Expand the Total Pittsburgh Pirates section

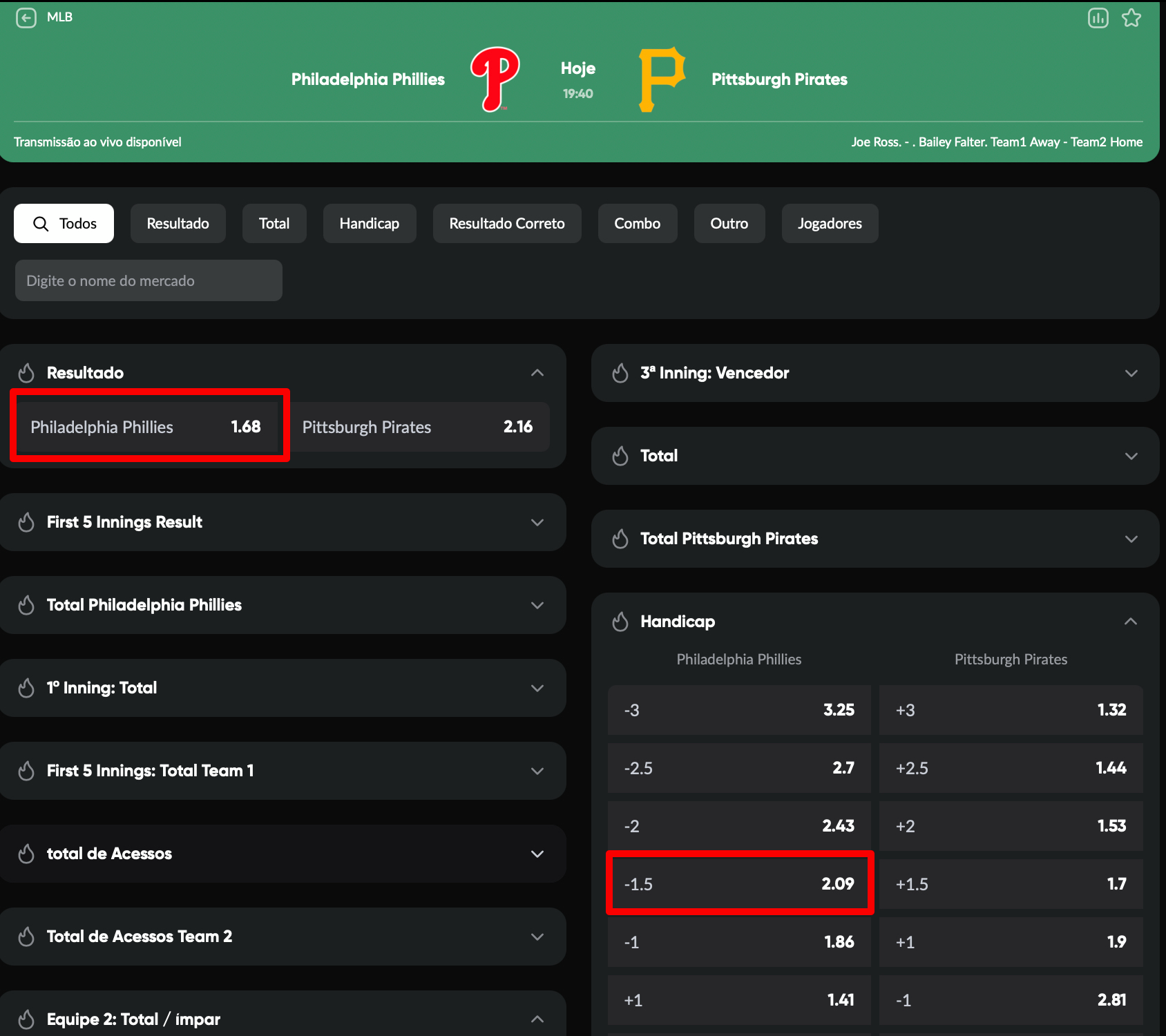click(x=1131, y=539)
